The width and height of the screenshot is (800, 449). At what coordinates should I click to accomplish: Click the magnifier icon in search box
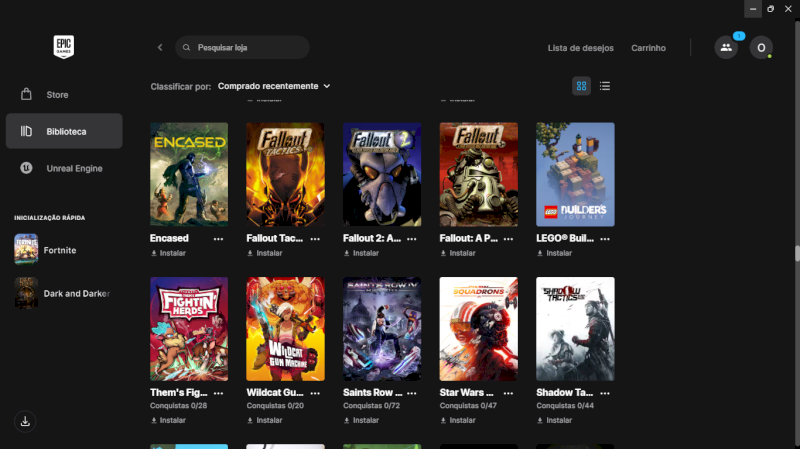click(186, 47)
